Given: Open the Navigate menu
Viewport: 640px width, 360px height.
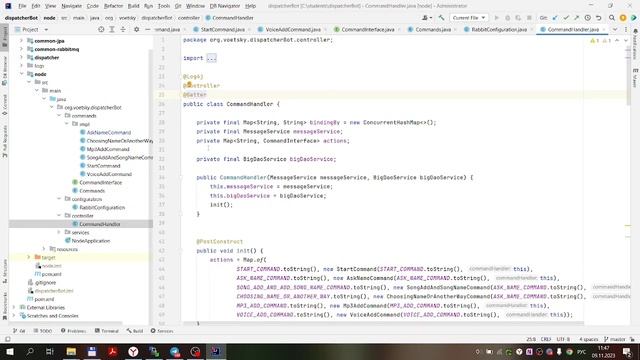Looking at the screenshot, I should click(x=71, y=6).
